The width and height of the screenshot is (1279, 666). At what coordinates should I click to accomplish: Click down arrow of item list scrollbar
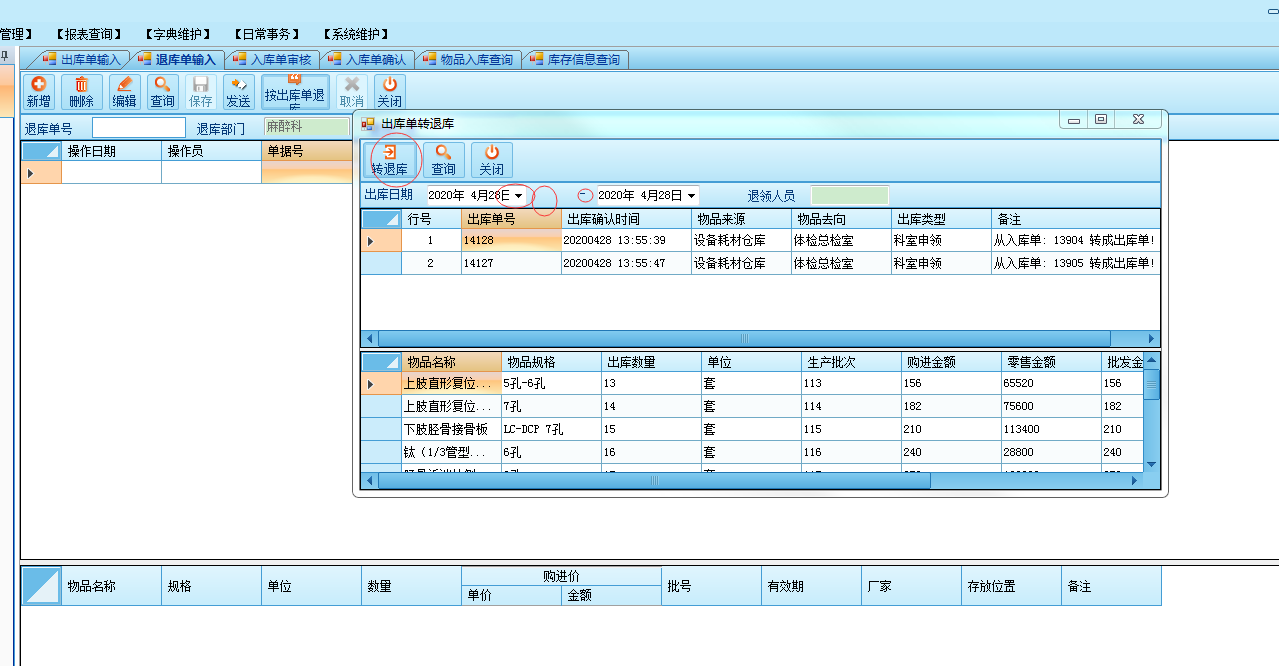1151,464
